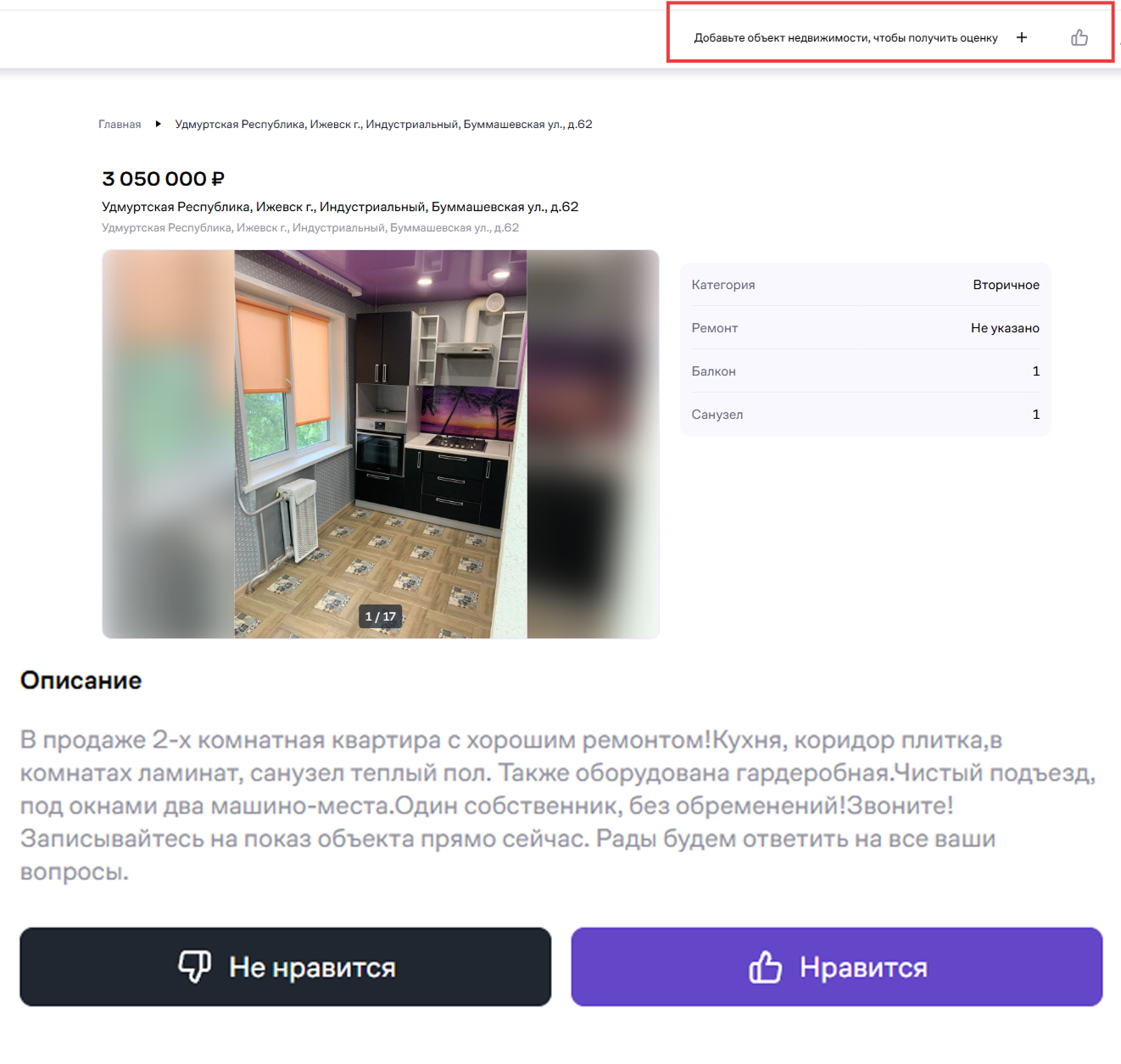Click 'Добавьте объект недвижимости' prompt text
Viewport: 1121px width, 1064px height.
tap(845, 38)
